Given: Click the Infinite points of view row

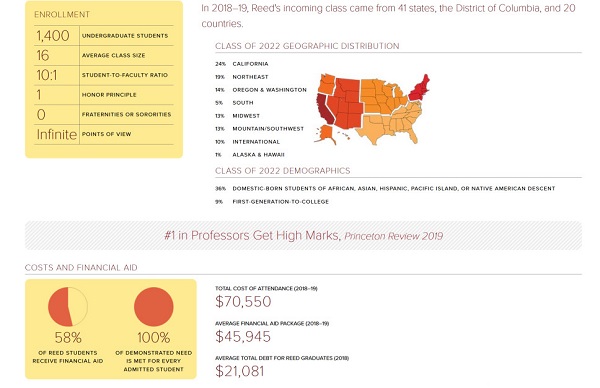Looking at the screenshot, I should click(x=104, y=134).
